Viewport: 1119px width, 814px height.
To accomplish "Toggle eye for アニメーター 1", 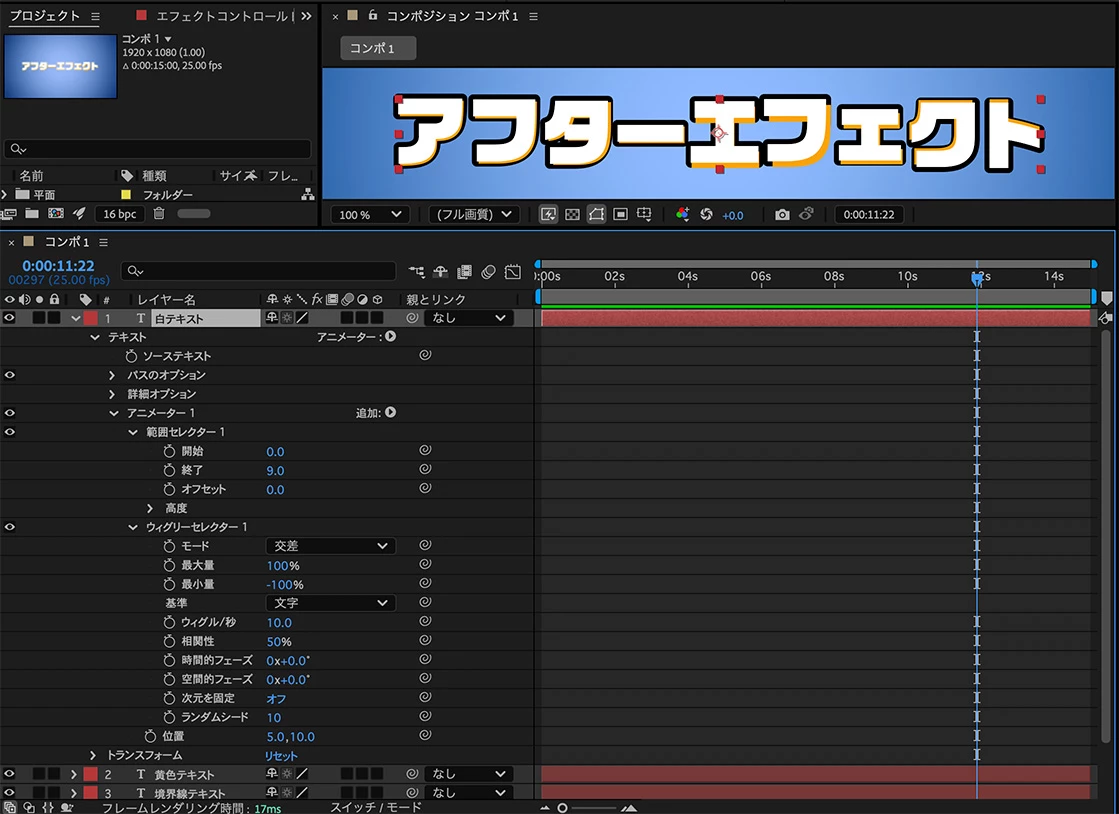I will point(9,412).
